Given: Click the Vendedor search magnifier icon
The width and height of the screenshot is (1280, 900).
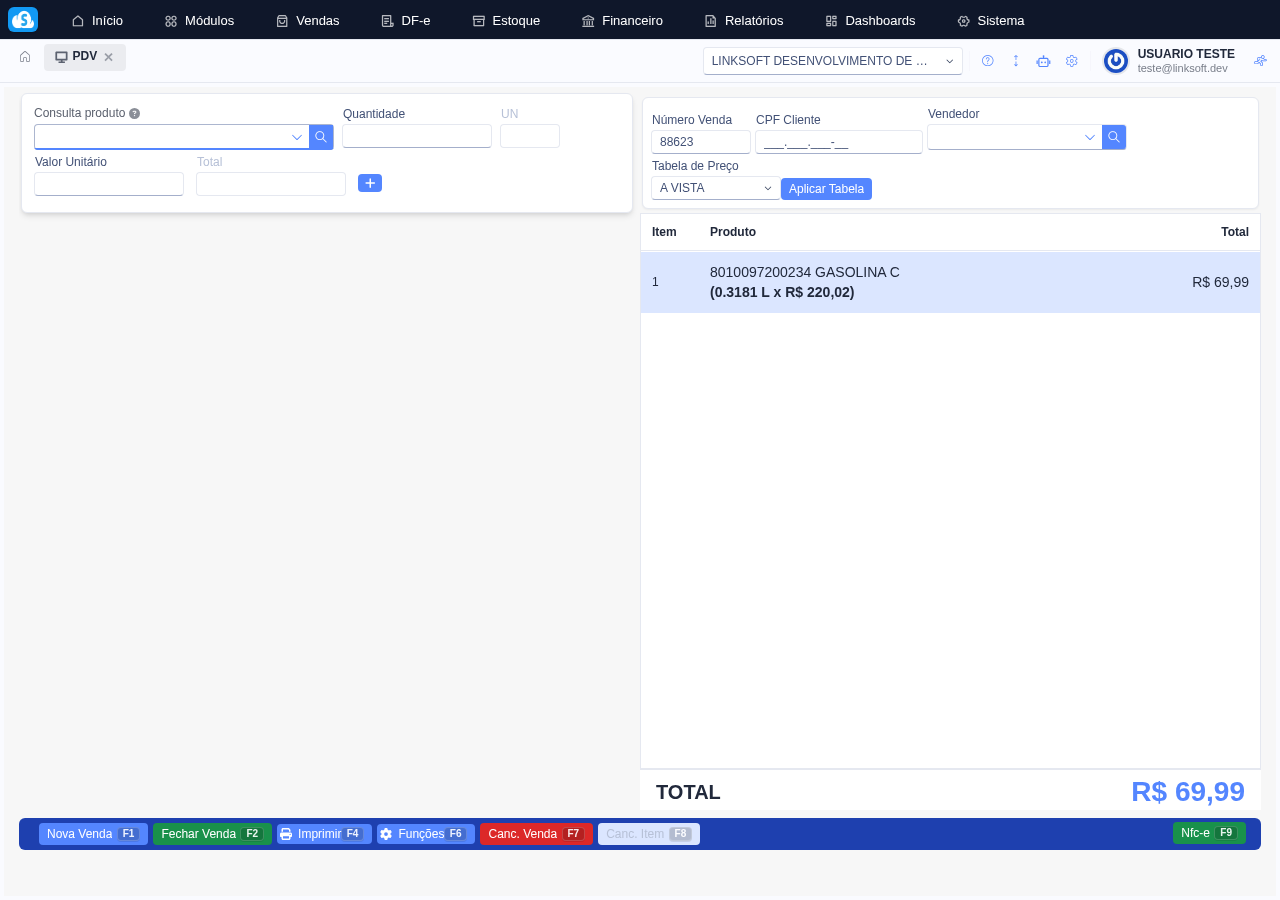Looking at the screenshot, I should pyautogui.click(x=1114, y=137).
